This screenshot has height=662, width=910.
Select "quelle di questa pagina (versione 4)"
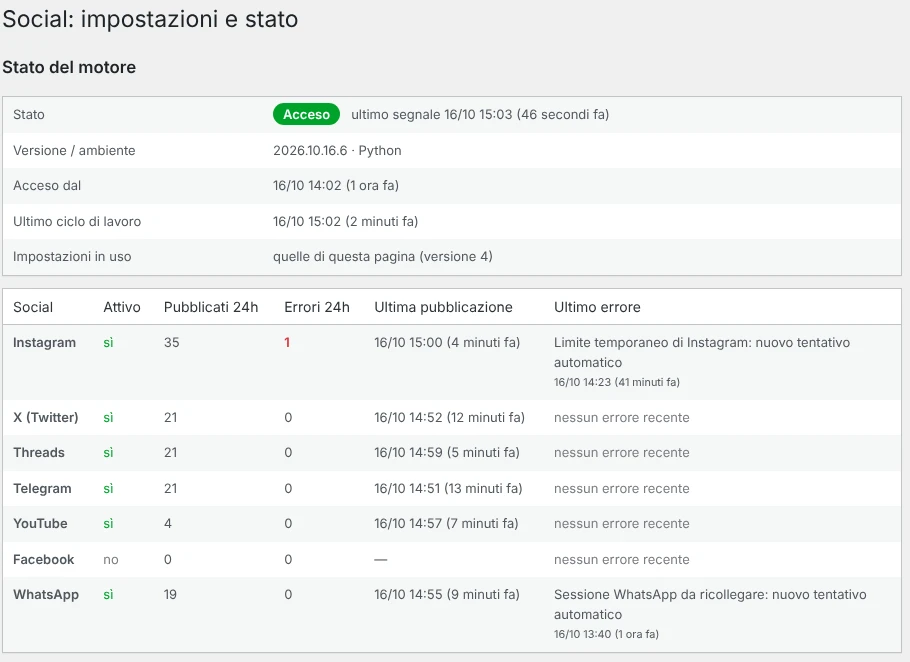(382, 256)
